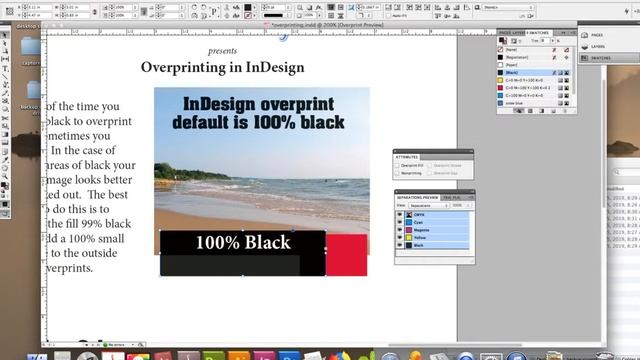Select the cyan C=100 M=0 Y=0 K=0 swatch
640x360 pixels.
pyautogui.click(x=533, y=96)
